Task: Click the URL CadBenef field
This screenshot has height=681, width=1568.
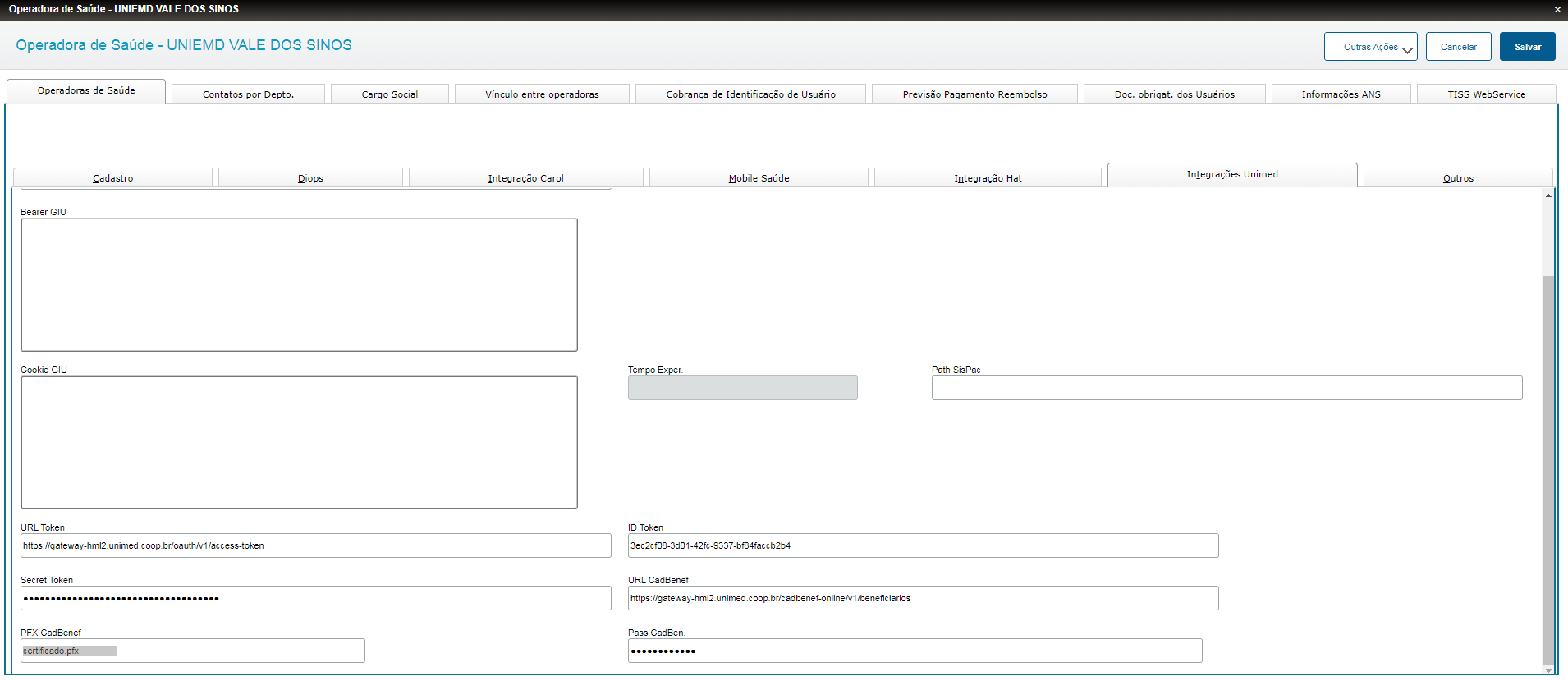Action: [924, 598]
